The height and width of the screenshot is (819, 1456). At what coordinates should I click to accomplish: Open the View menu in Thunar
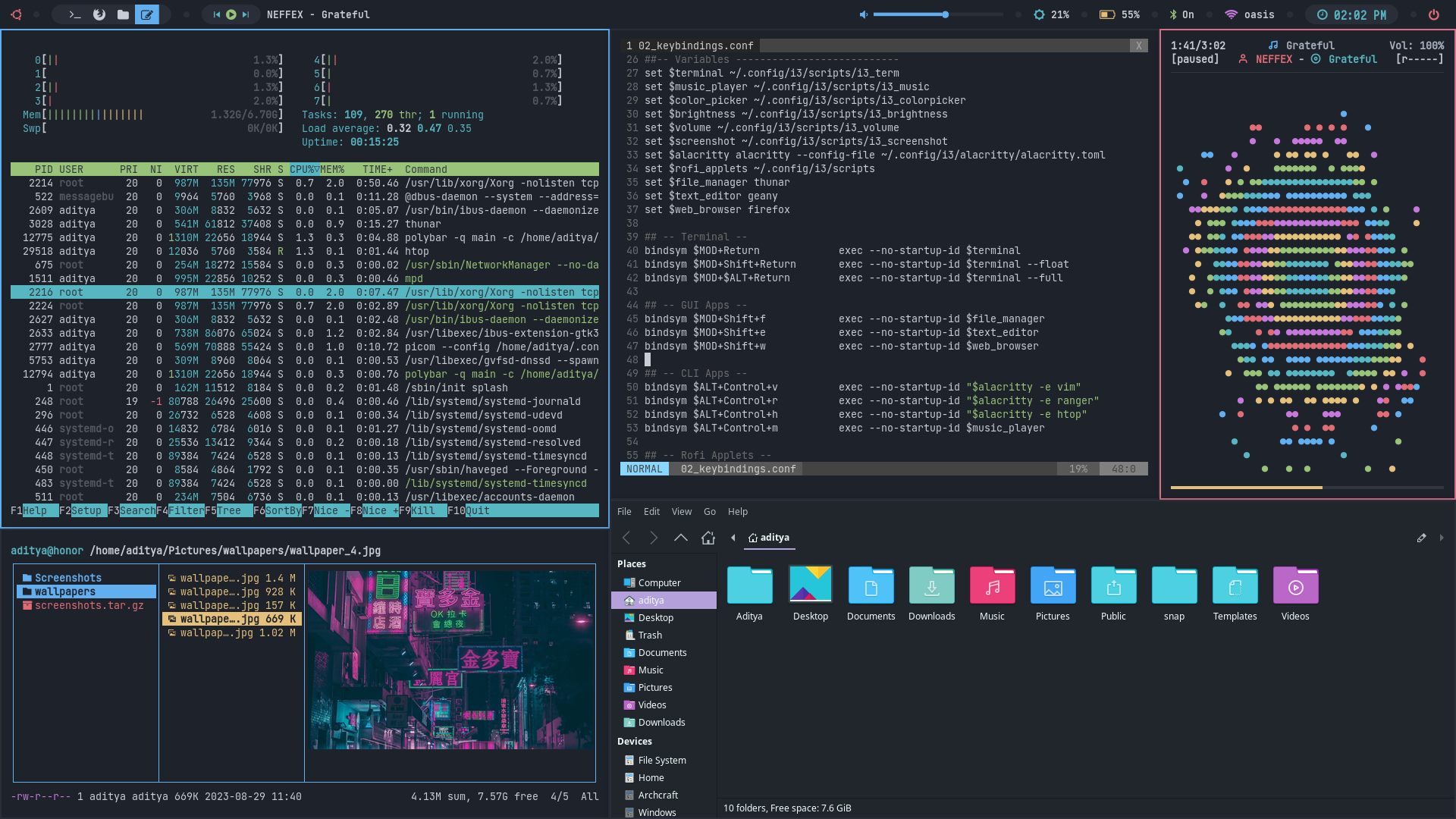[681, 512]
